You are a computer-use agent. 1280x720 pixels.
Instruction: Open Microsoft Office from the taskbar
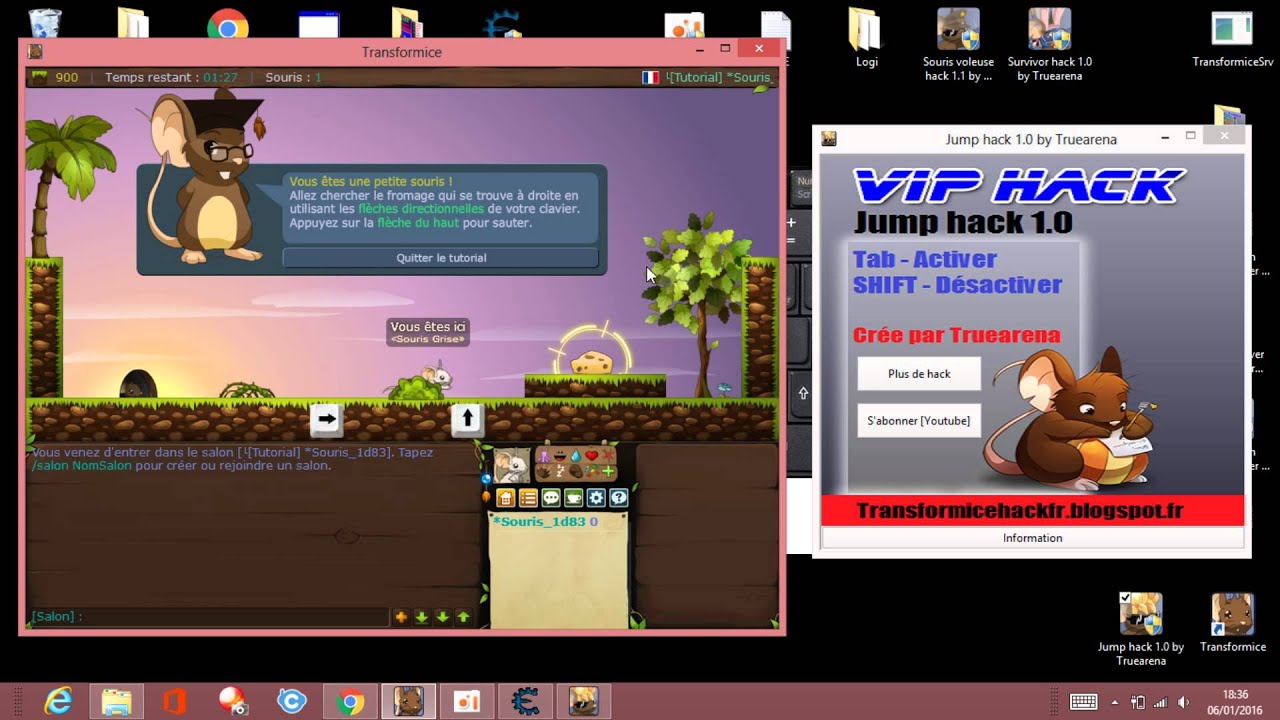(x=175, y=702)
